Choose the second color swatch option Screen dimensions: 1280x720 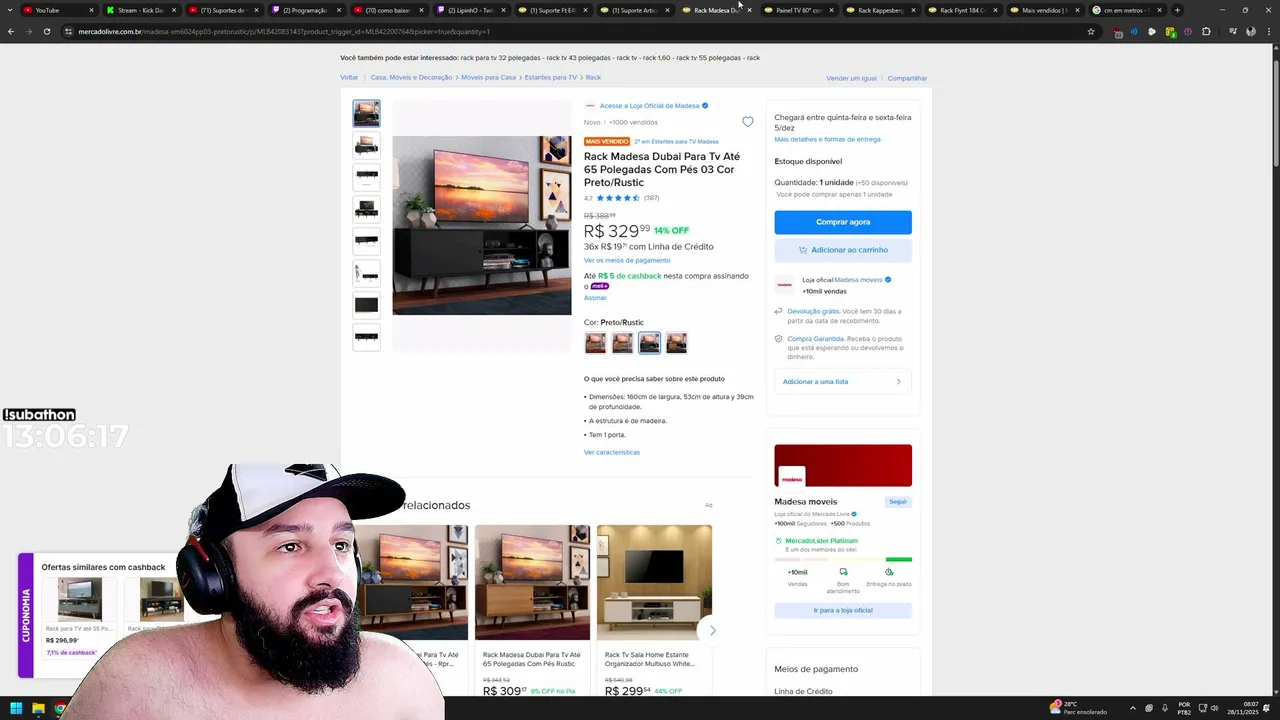(x=622, y=343)
